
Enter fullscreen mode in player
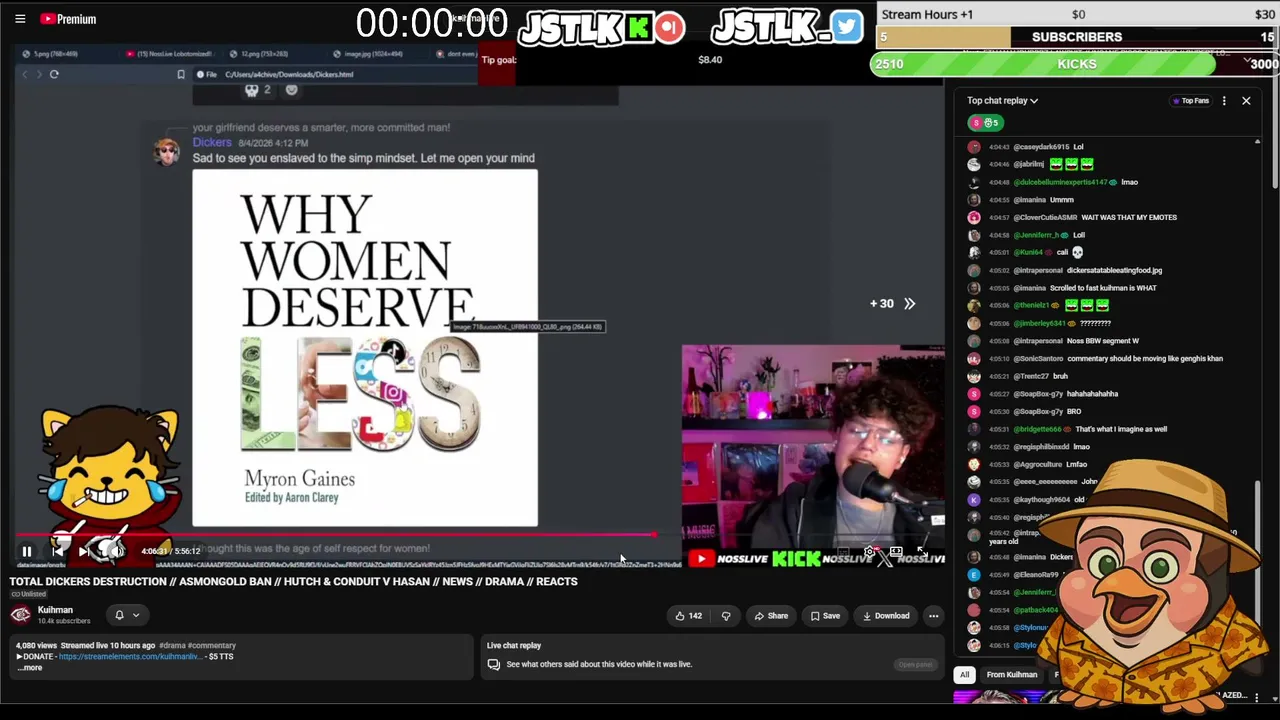(922, 551)
